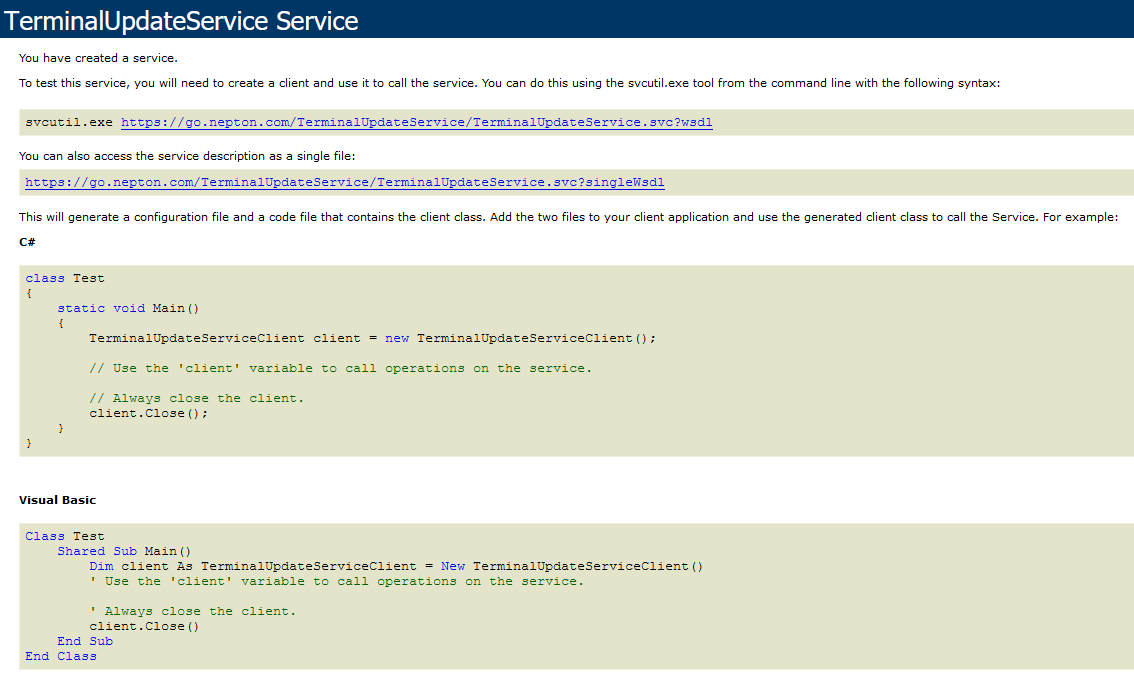Click the 'svcutil.exe' command text
The width and height of the screenshot is (1134, 674).
point(69,122)
